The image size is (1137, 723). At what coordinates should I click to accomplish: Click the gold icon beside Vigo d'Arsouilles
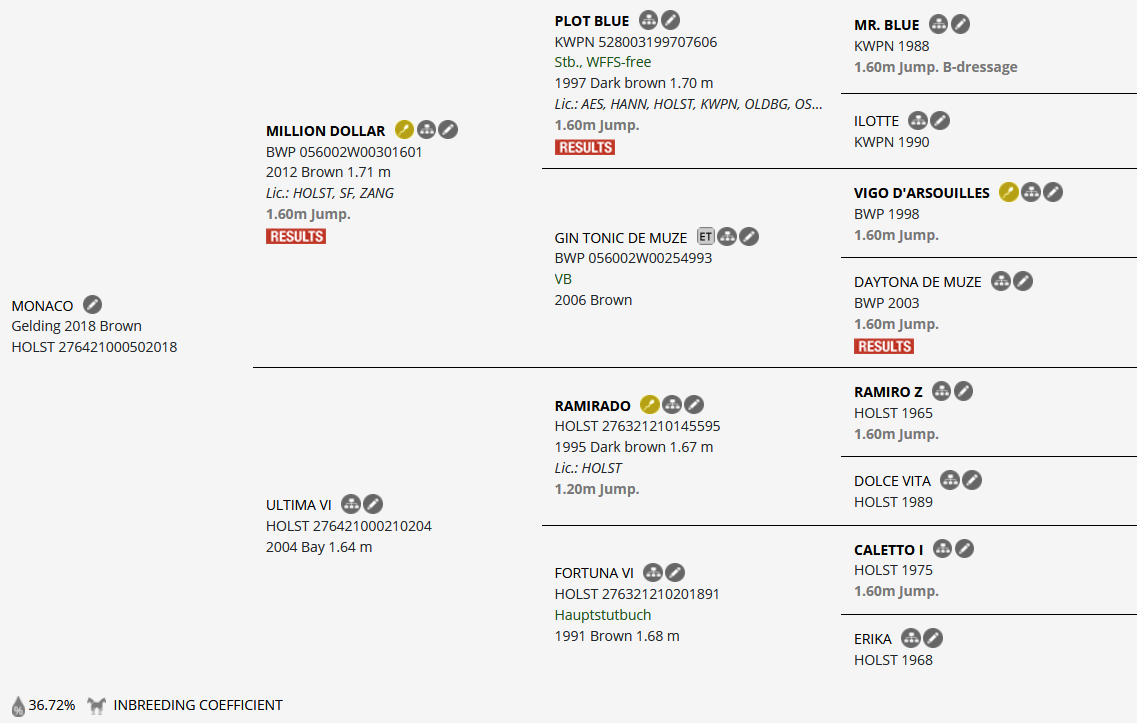[x=1009, y=192]
